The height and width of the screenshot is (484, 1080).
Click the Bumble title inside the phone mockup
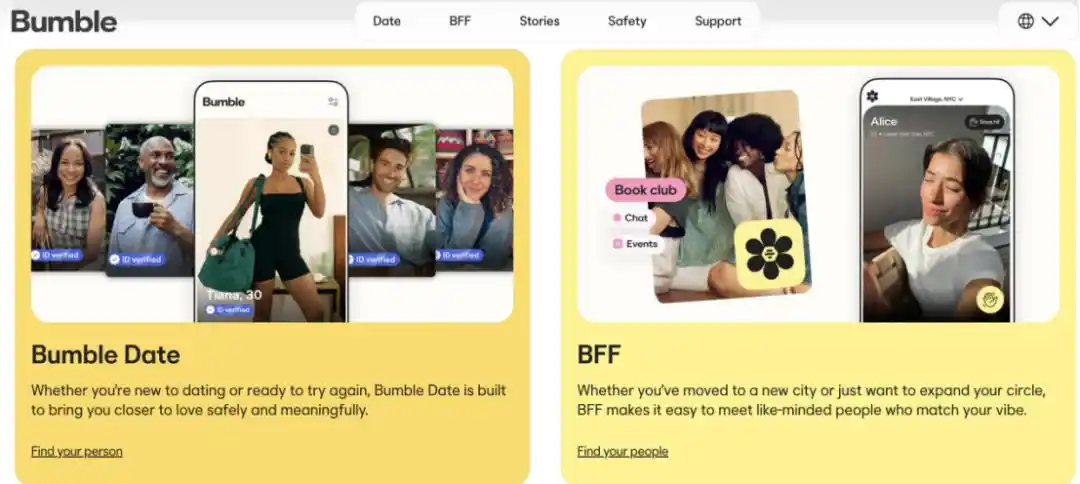tap(224, 102)
